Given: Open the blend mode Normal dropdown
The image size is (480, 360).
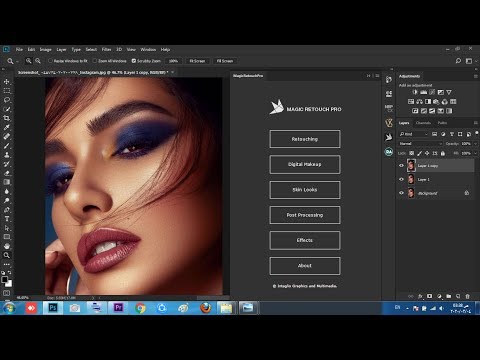Looking at the screenshot, I should pyautogui.click(x=421, y=144).
